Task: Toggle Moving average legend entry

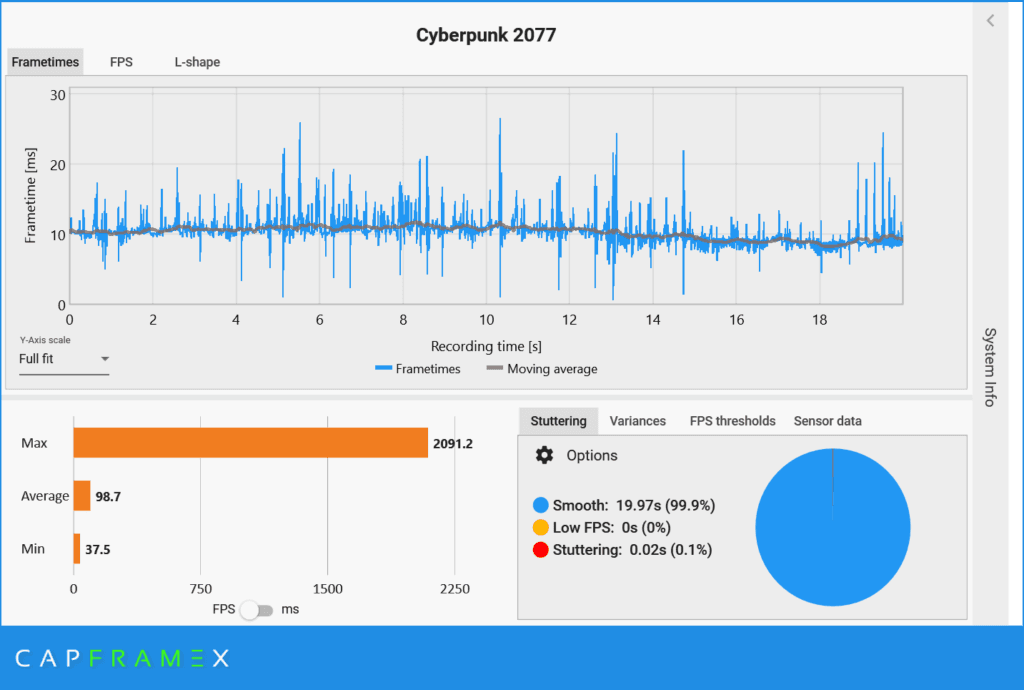Action: point(541,369)
